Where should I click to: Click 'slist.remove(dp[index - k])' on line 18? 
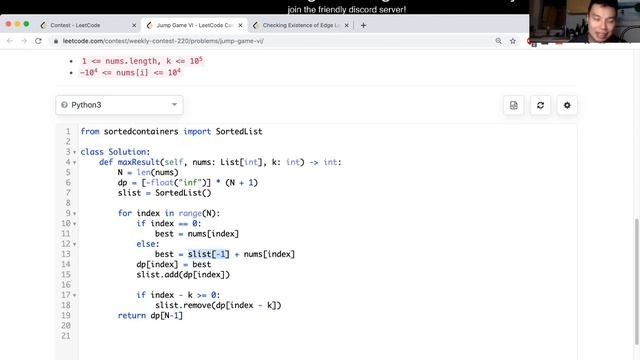(218, 305)
